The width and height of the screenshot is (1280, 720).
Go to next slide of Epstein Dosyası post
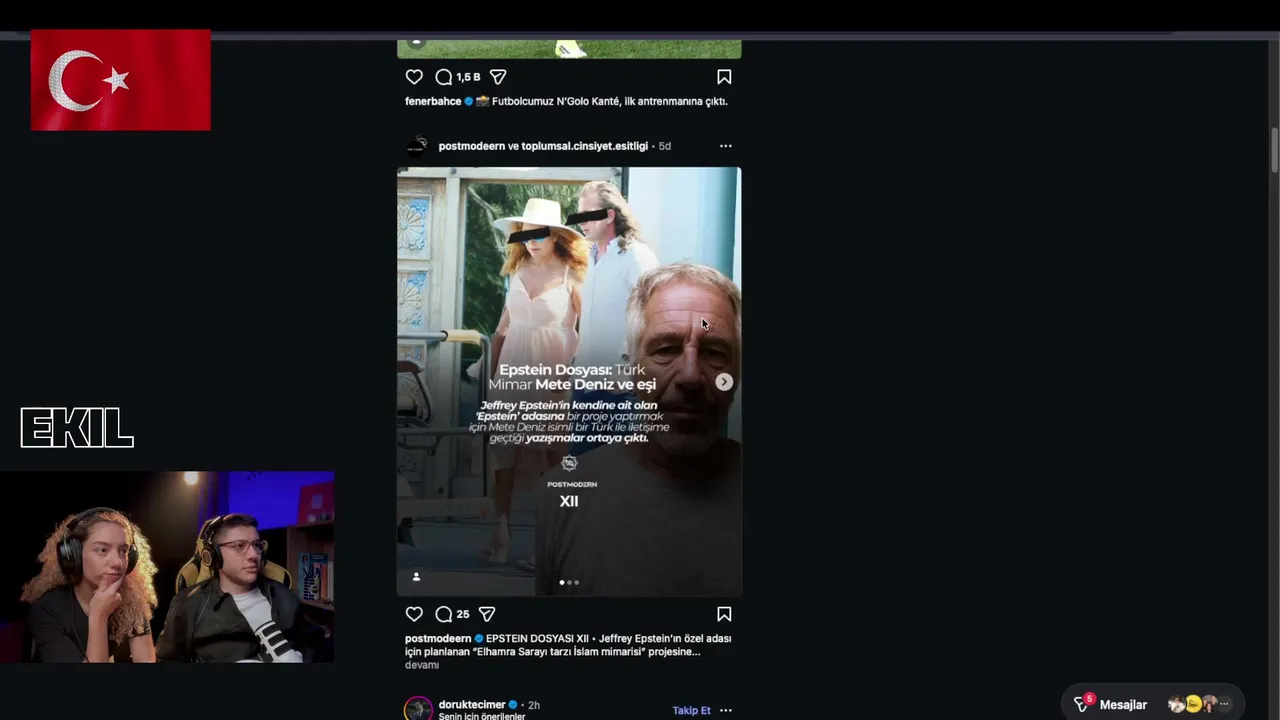coord(724,382)
